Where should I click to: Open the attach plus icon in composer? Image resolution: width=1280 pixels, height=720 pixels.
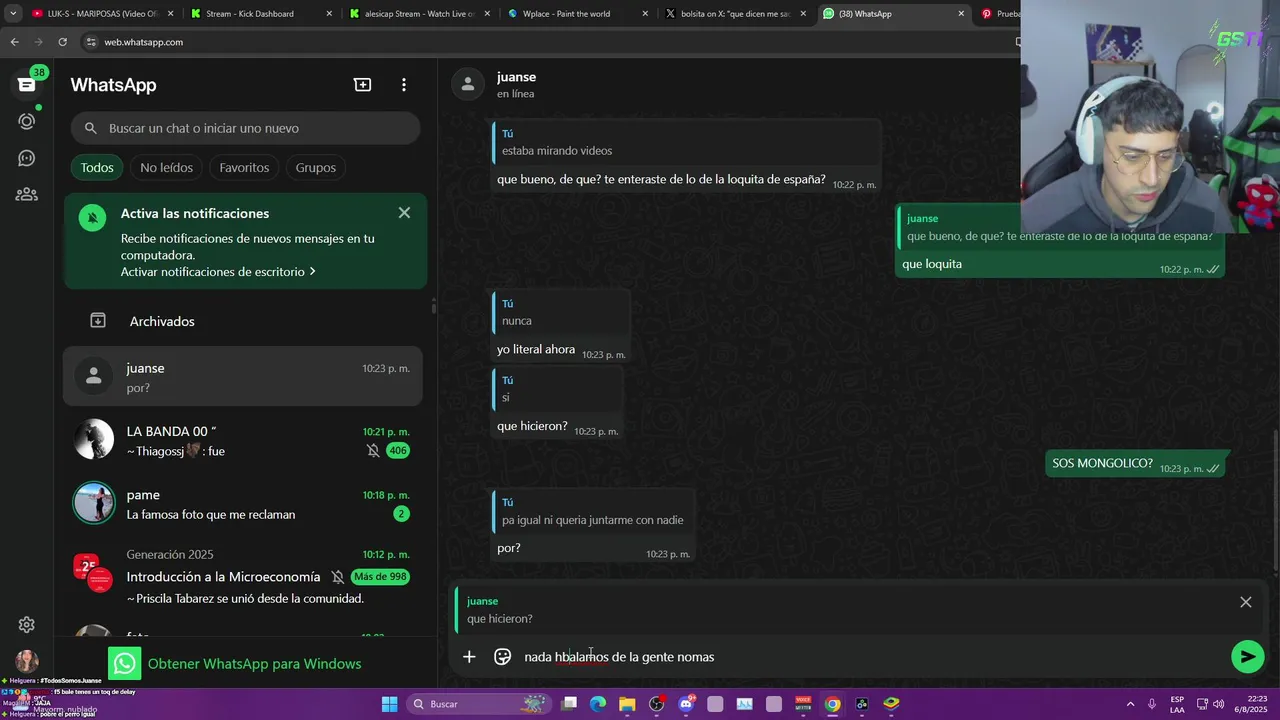pyautogui.click(x=469, y=657)
